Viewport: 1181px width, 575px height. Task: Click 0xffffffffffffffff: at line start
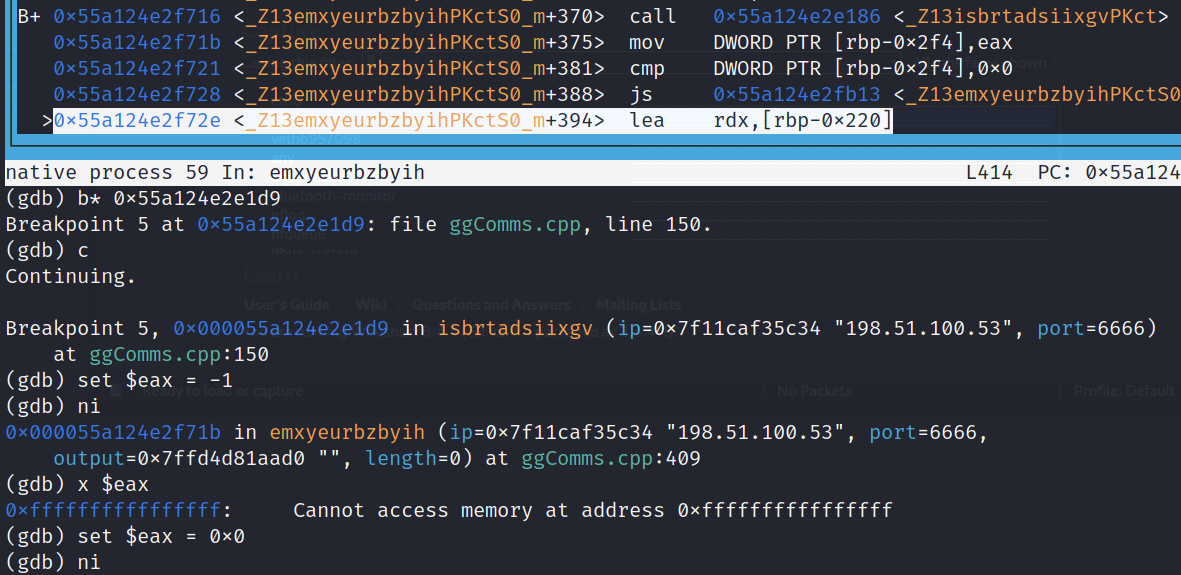click(x=119, y=510)
